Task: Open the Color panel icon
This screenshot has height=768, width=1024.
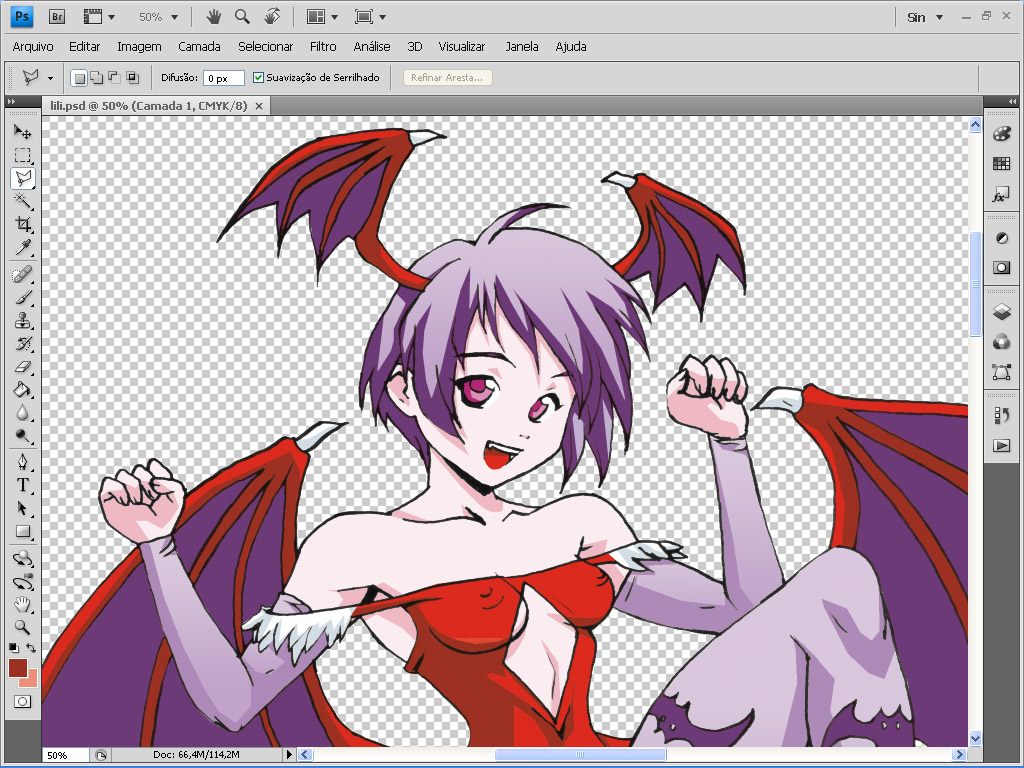Action: pyautogui.click(x=1001, y=134)
